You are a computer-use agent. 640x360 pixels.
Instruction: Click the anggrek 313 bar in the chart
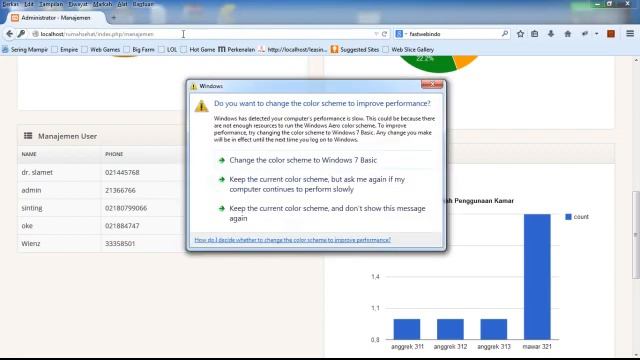point(494,329)
